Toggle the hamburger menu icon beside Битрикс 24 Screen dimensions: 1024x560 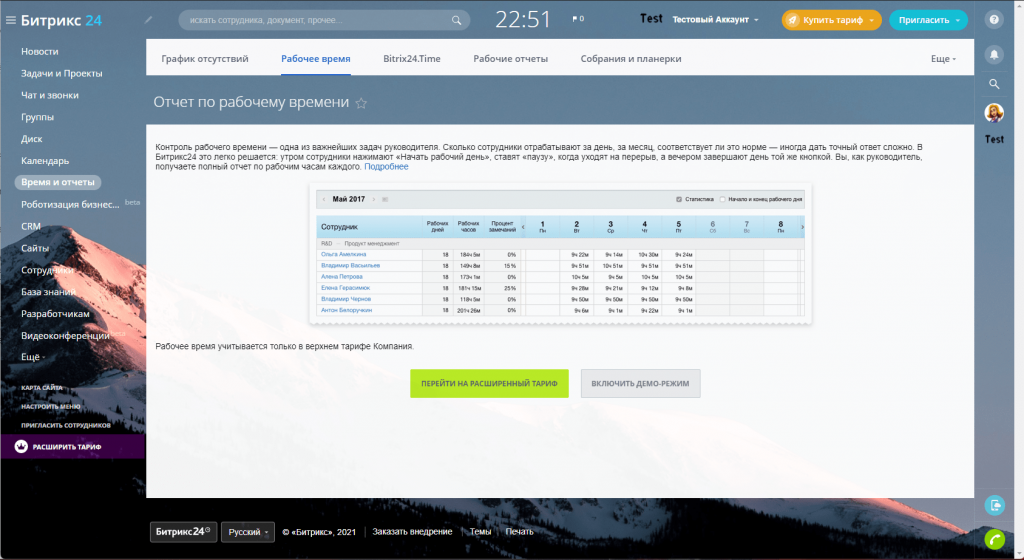pyautogui.click(x=10, y=20)
